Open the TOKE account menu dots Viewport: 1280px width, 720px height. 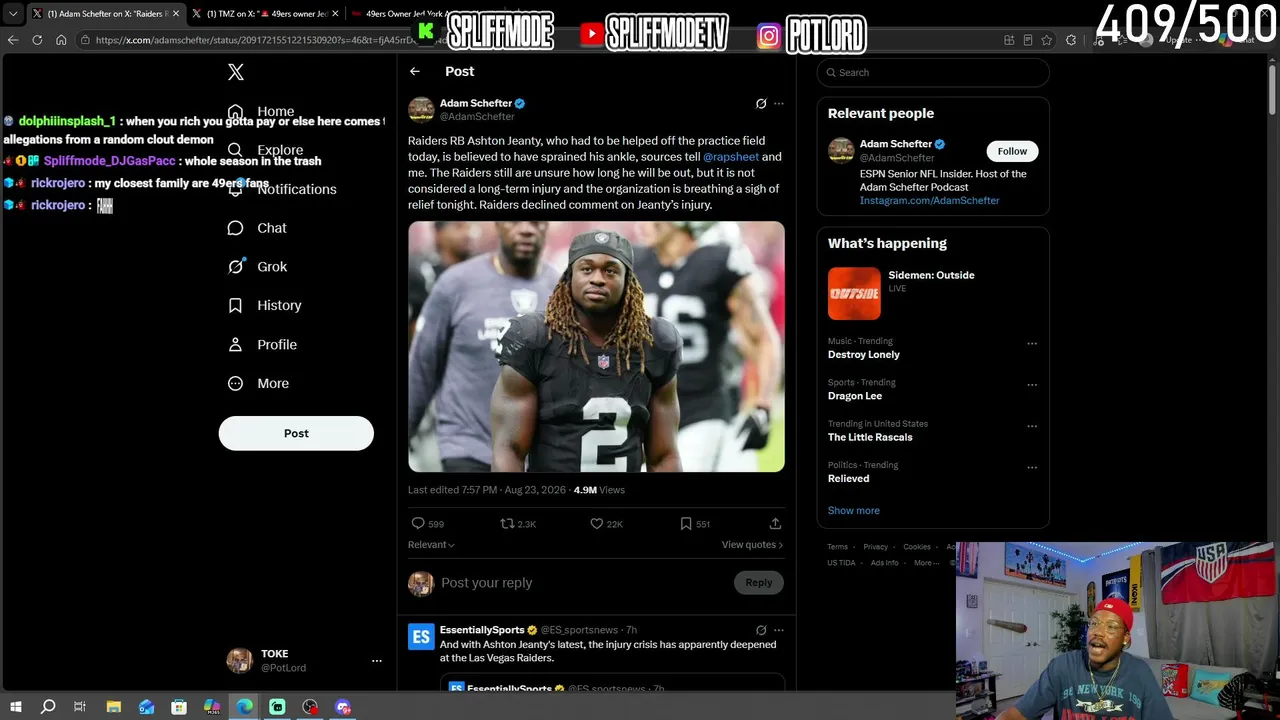point(377,661)
